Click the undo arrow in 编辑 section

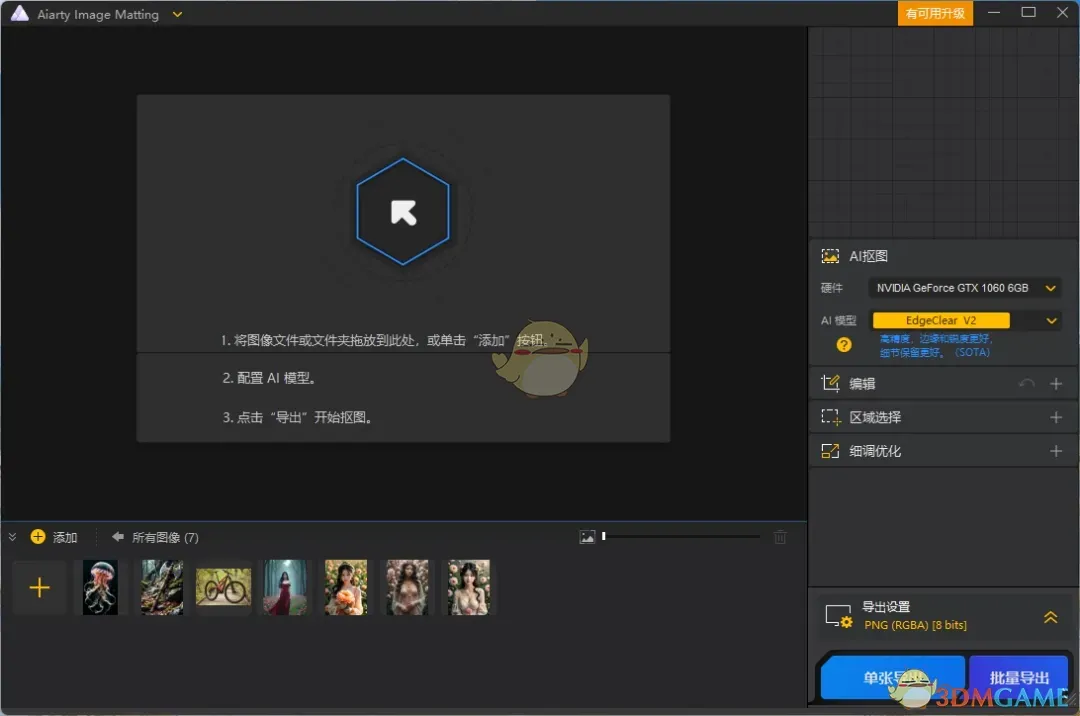coord(1028,383)
